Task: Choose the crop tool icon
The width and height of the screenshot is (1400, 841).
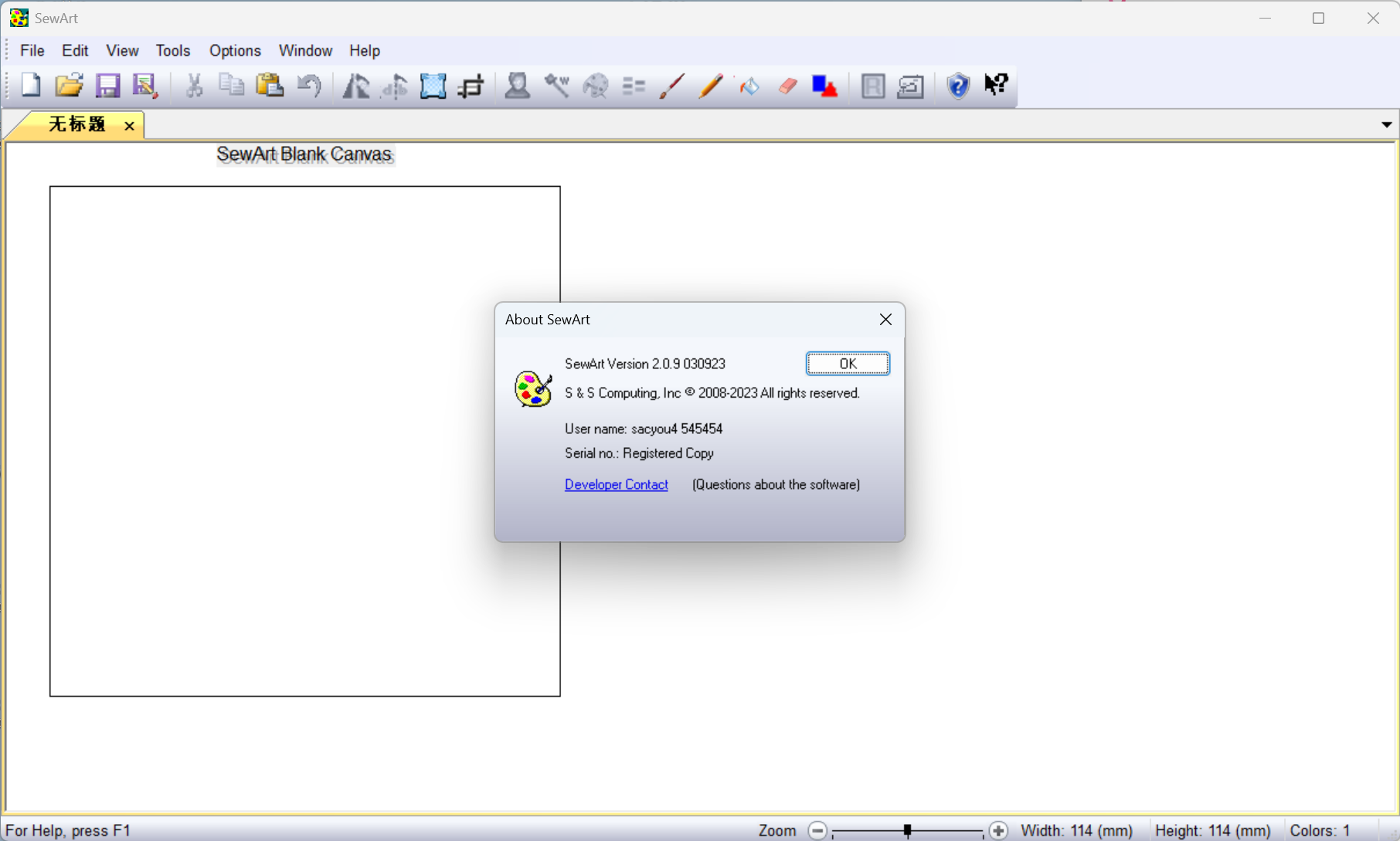Action: (x=471, y=86)
